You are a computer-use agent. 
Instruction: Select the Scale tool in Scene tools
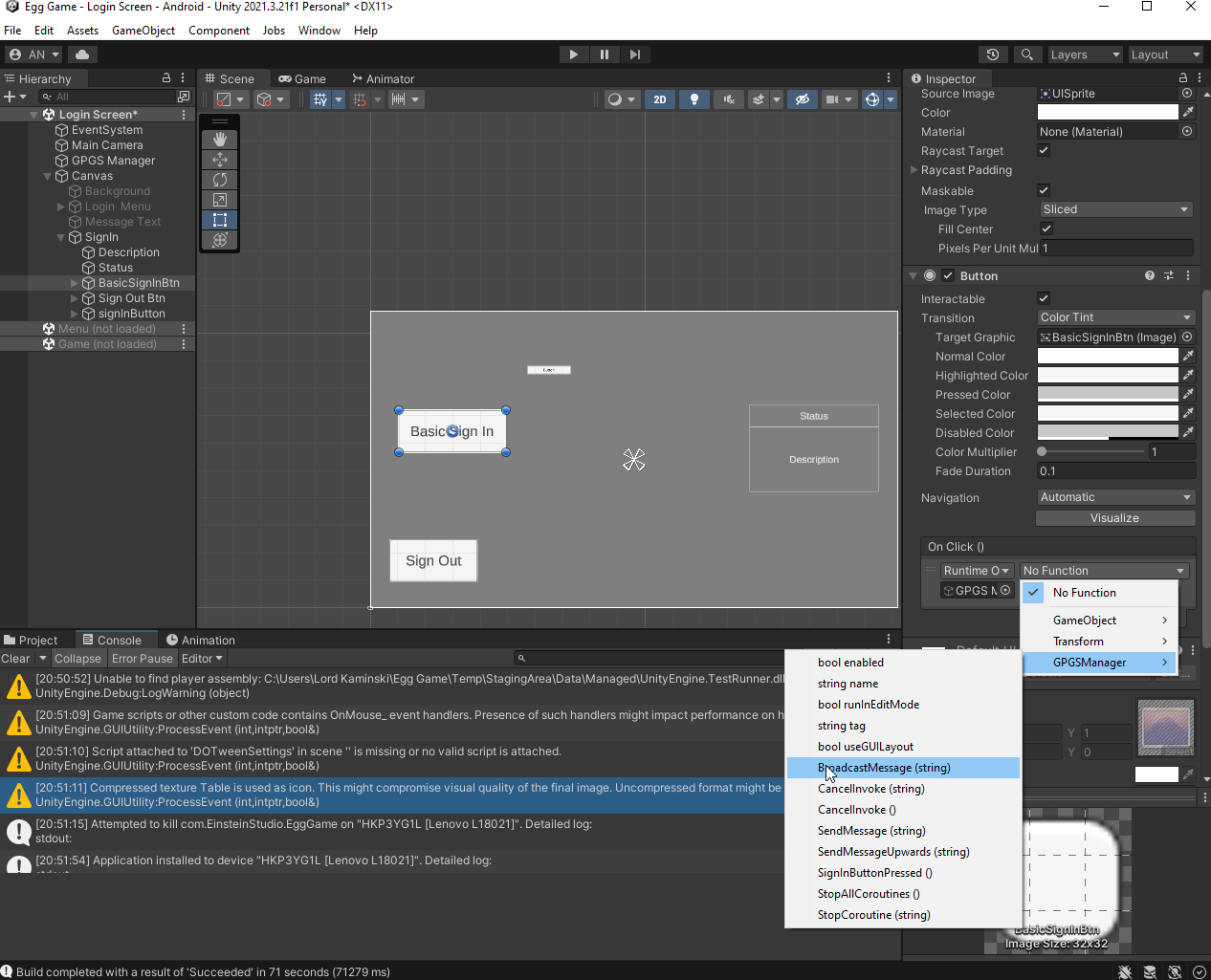(219, 200)
